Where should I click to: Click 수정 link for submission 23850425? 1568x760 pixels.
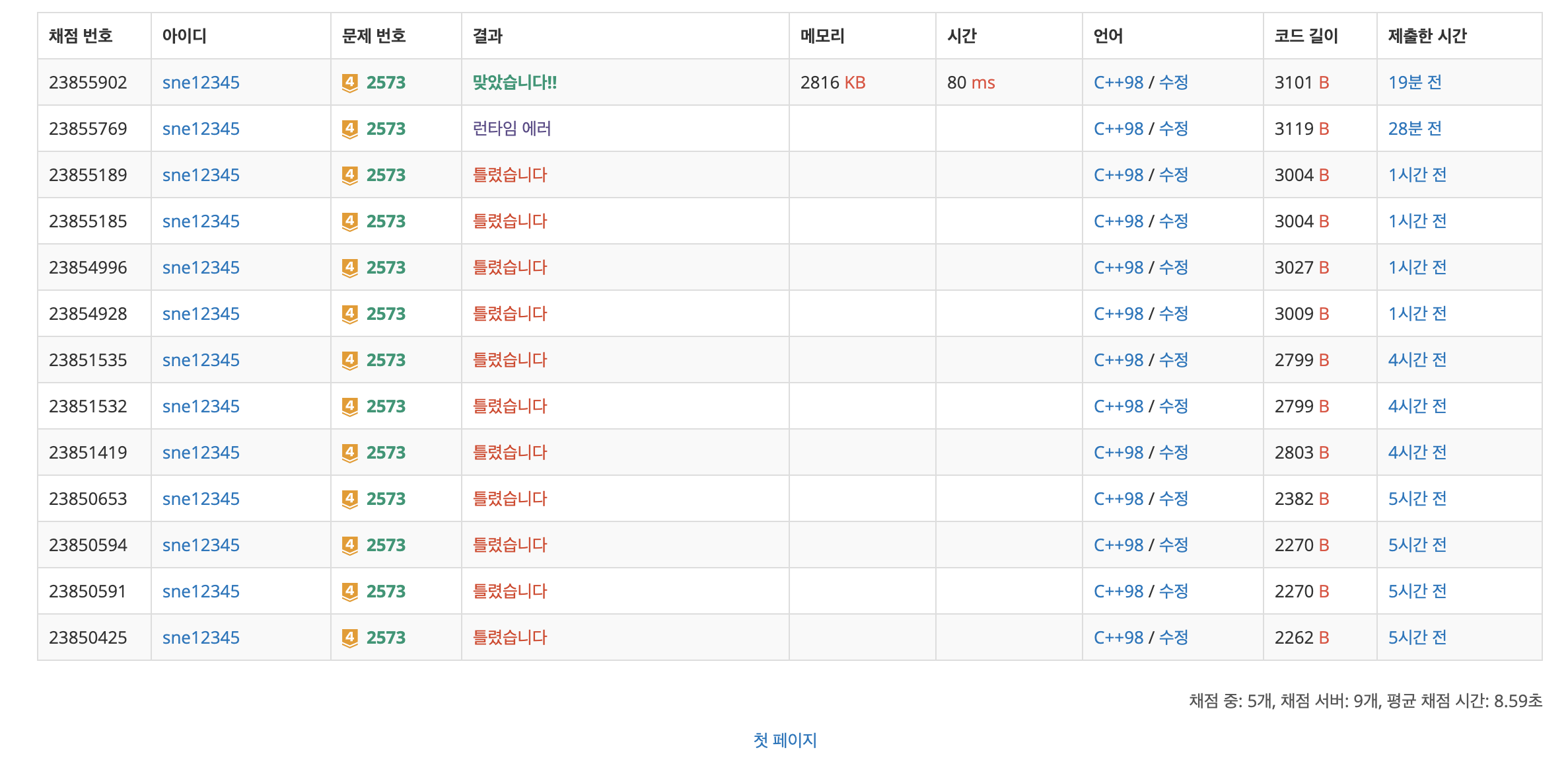[1174, 638]
